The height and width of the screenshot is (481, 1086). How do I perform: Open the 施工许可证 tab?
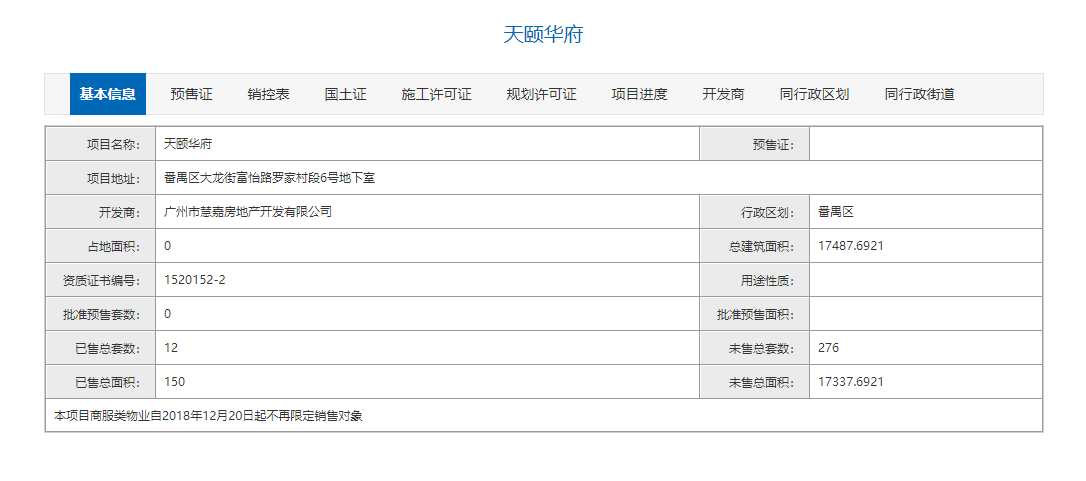tap(436, 94)
